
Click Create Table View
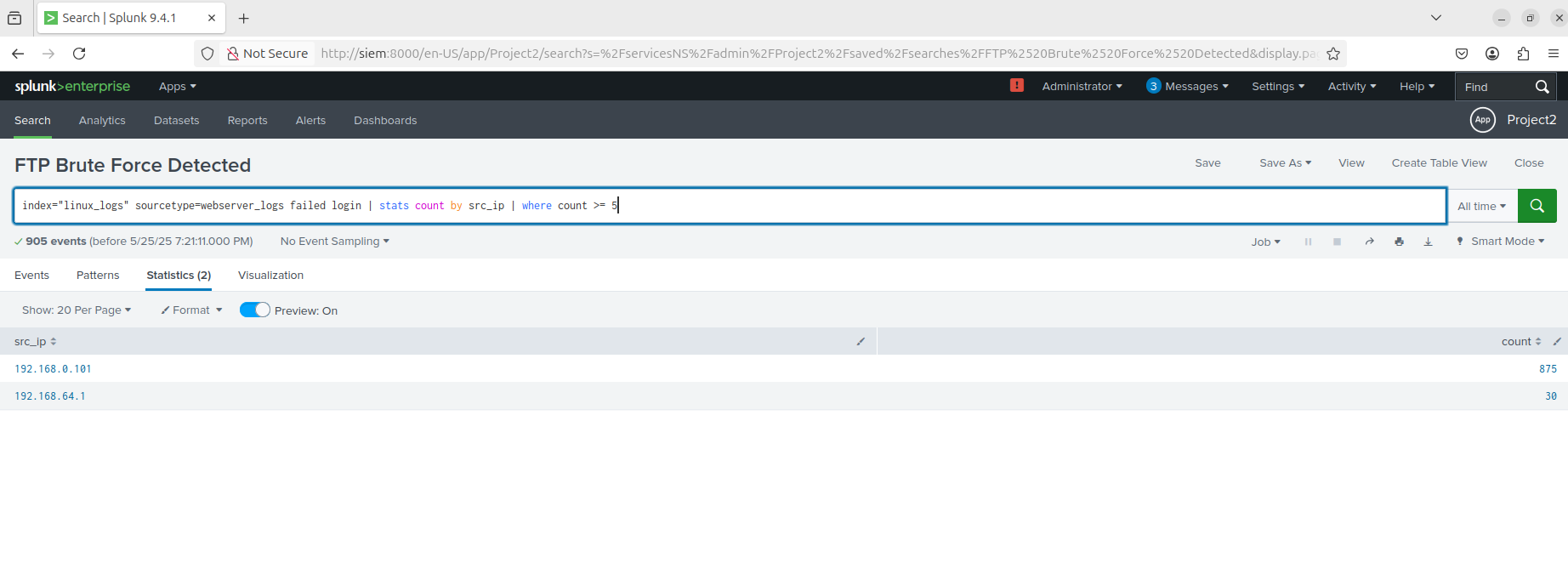coord(1439,163)
